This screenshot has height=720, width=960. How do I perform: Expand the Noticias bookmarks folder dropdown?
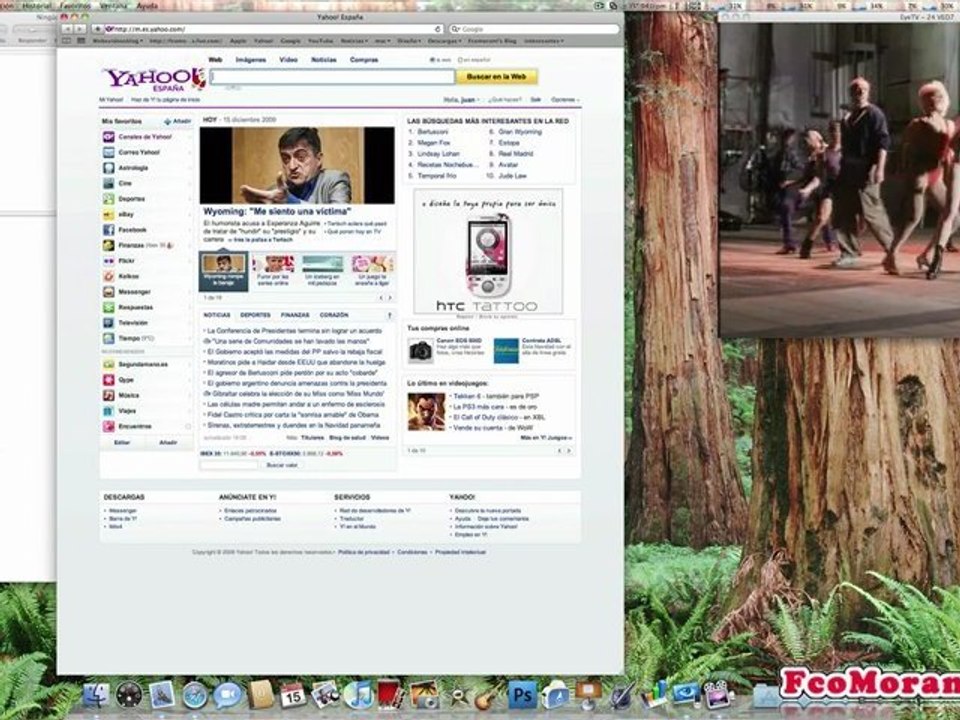click(354, 41)
